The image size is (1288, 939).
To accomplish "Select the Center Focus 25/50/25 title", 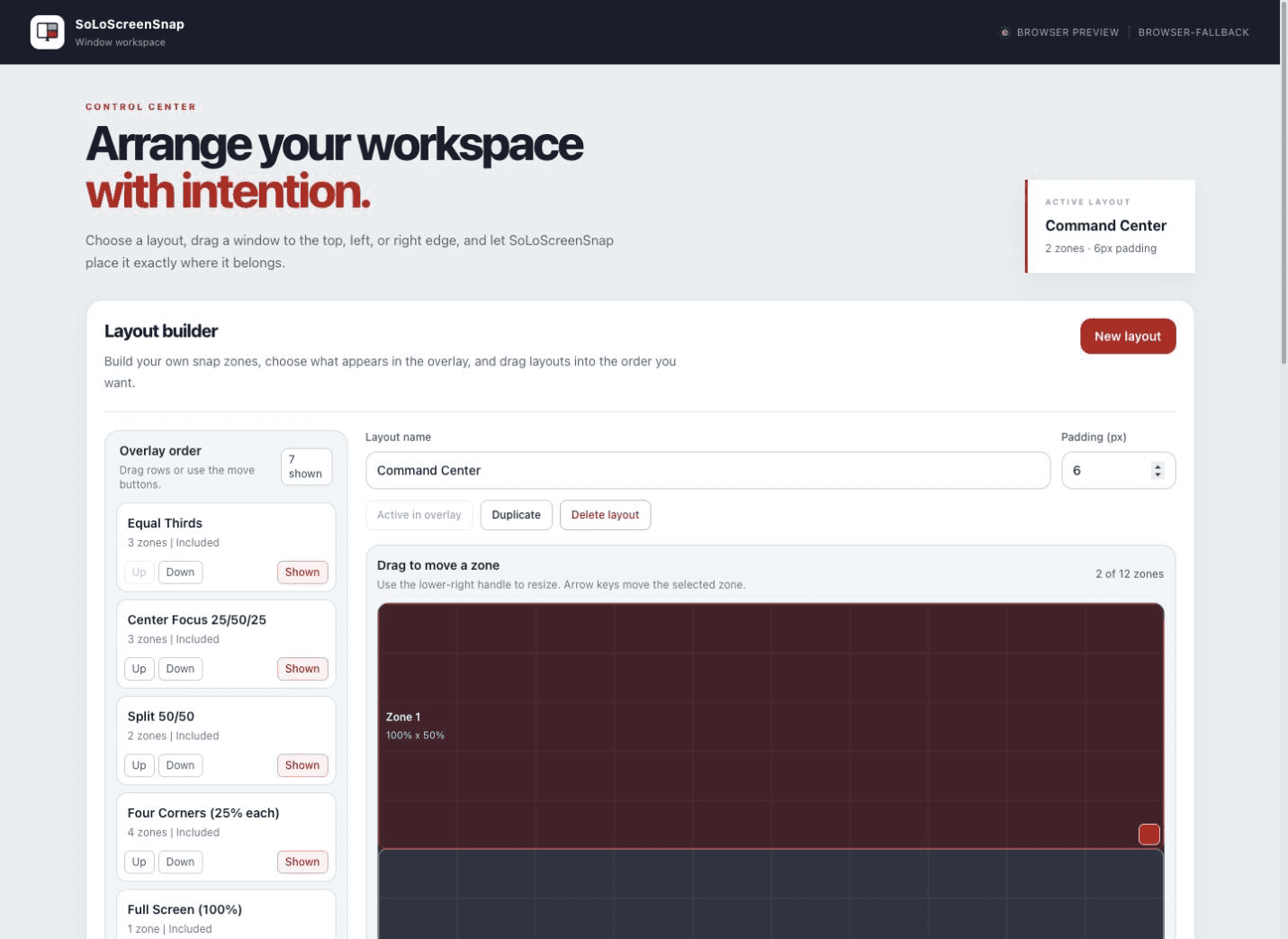I will 197,619.
